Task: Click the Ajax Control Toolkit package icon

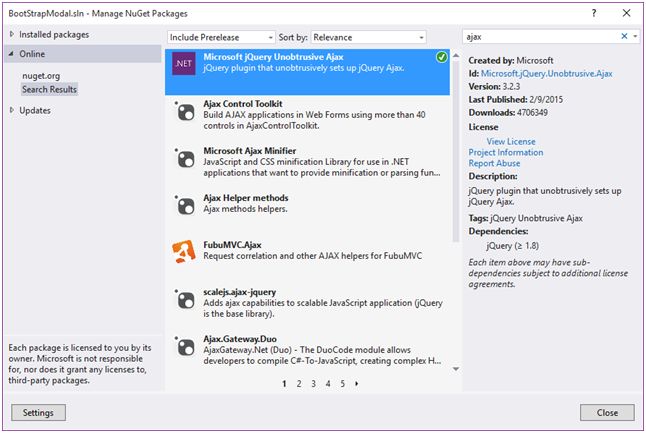Action: pyautogui.click(x=185, y=111)
